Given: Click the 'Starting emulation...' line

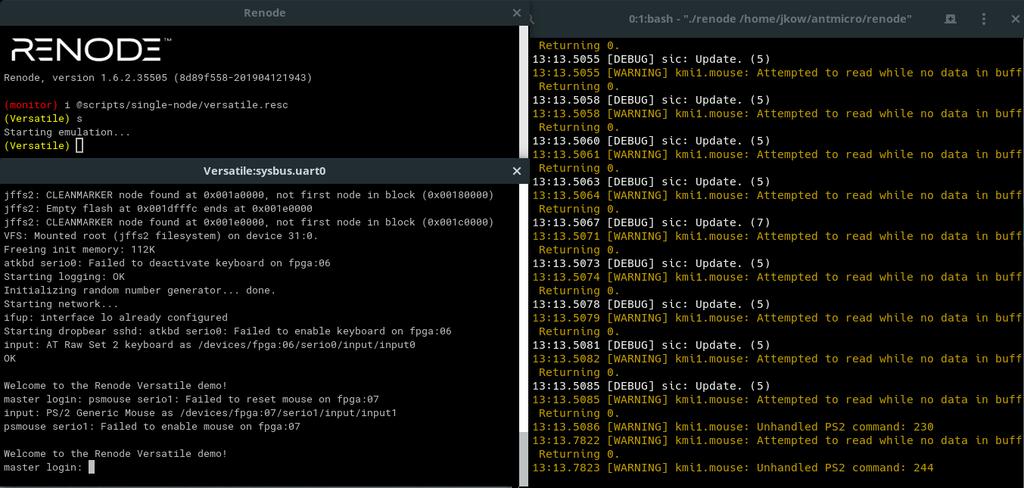Looking at the screenshot, I should 67,132.
